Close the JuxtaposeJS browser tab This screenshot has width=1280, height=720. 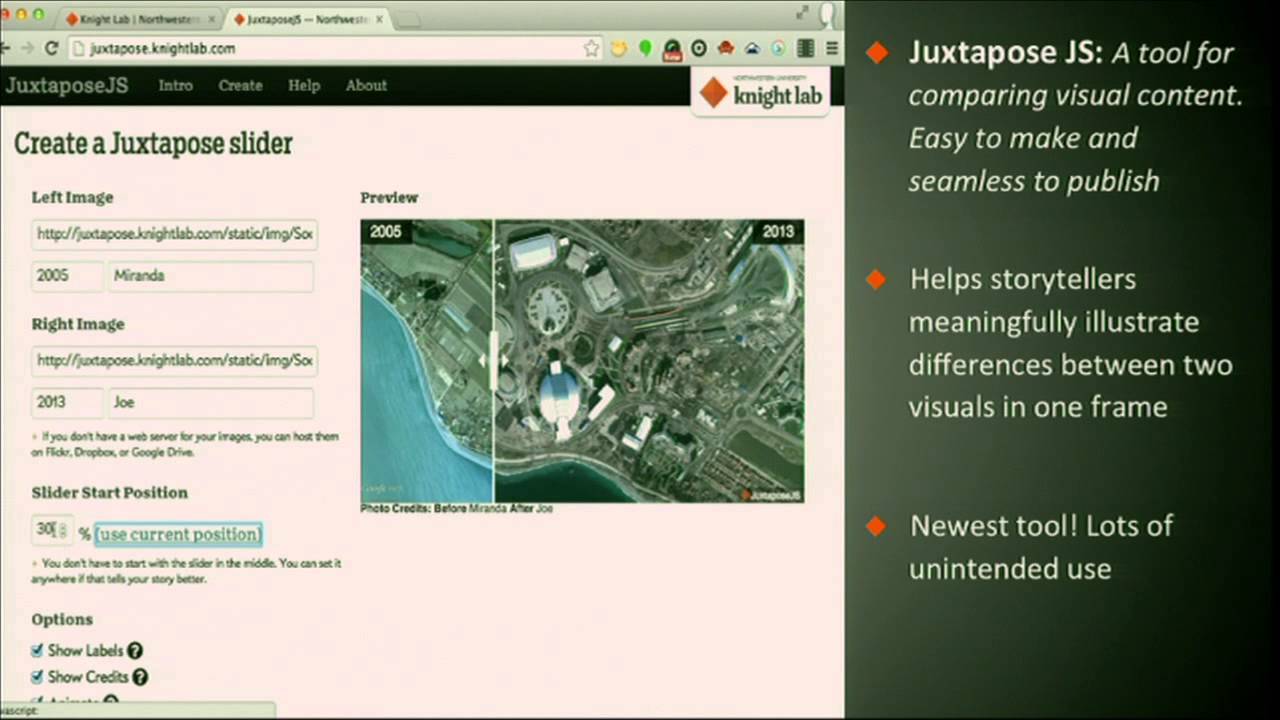[379, 19]
